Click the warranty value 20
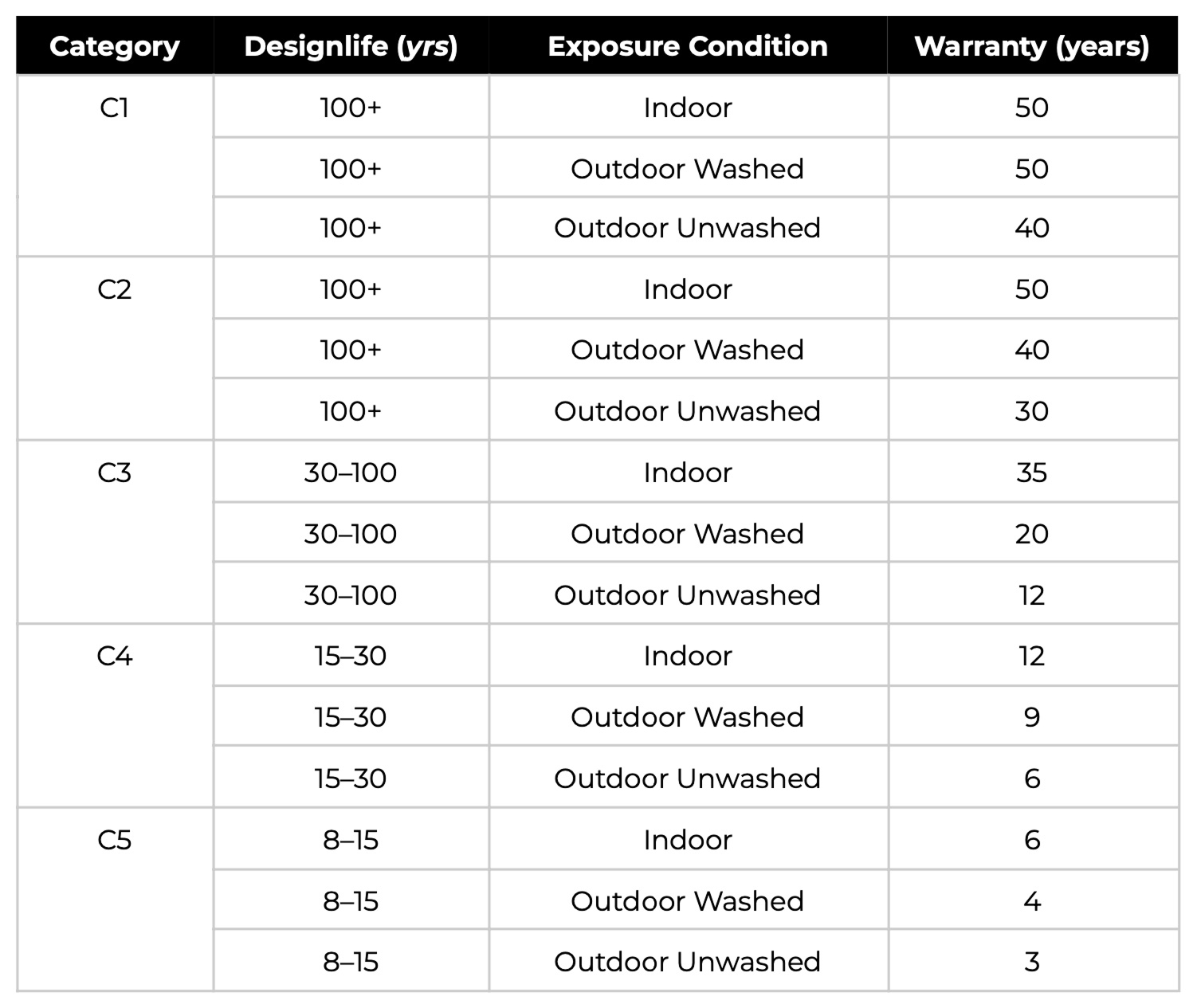 click(x=1032, y=534)
